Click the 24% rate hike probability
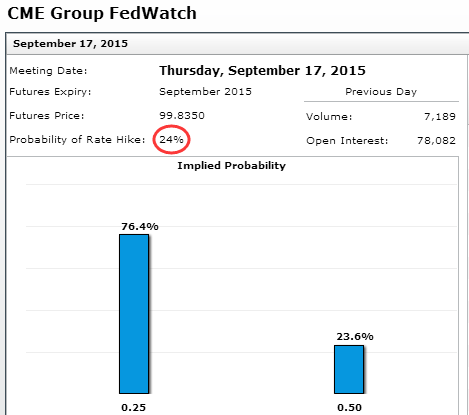The width and height of the screenshot is (469, 415). click(x=171, y=139)
